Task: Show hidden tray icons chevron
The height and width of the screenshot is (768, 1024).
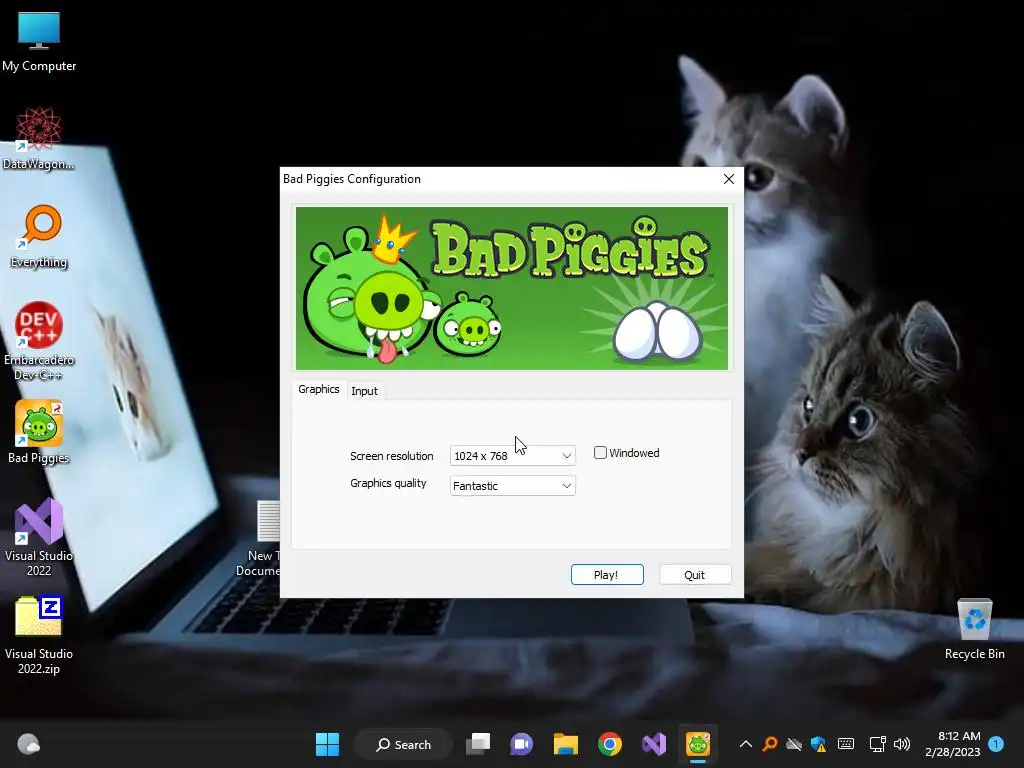Action: pos(746,744)
